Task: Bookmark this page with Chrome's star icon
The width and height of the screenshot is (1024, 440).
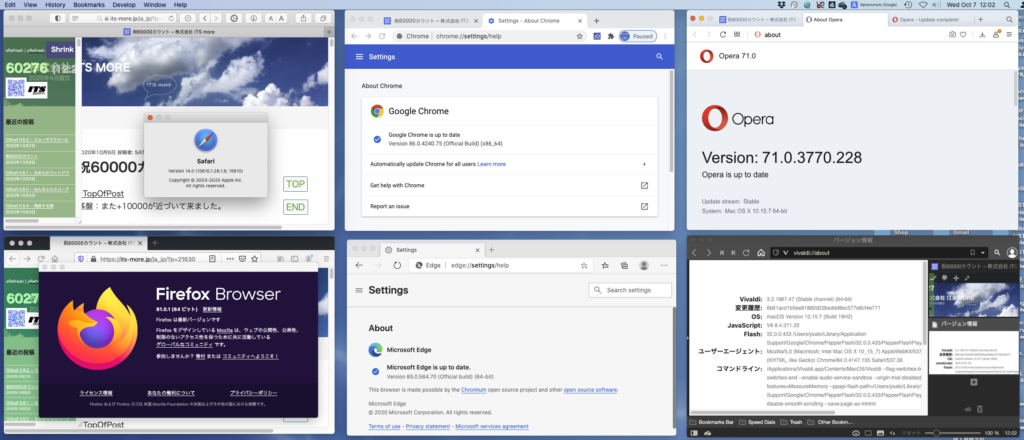Action: (x=580, y=36)
